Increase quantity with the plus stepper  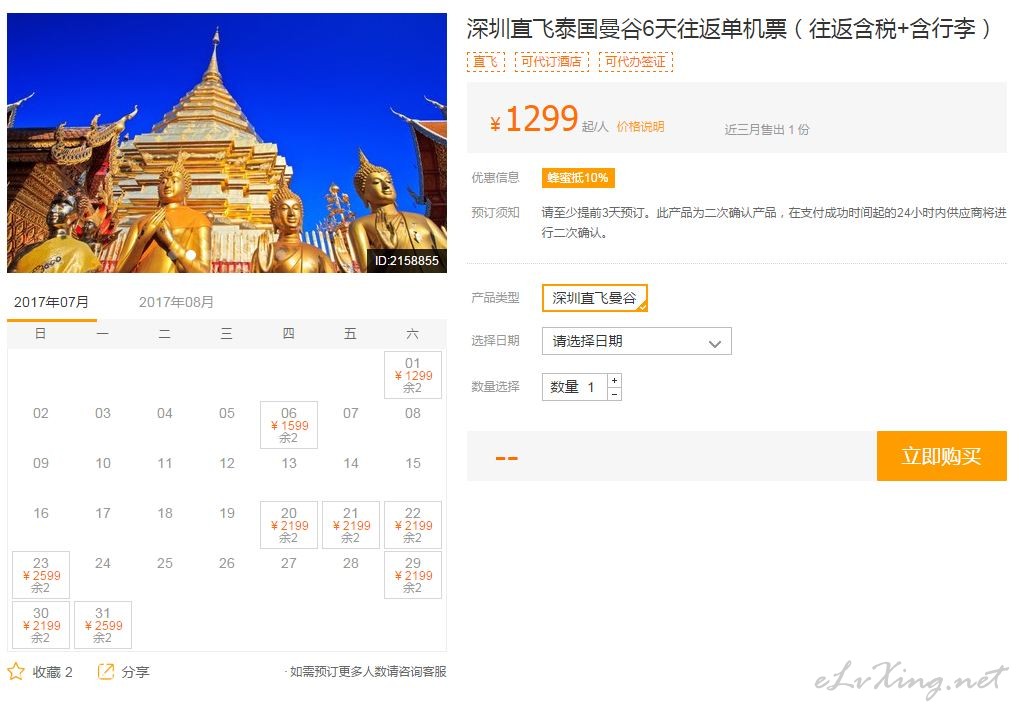[614, 380]
